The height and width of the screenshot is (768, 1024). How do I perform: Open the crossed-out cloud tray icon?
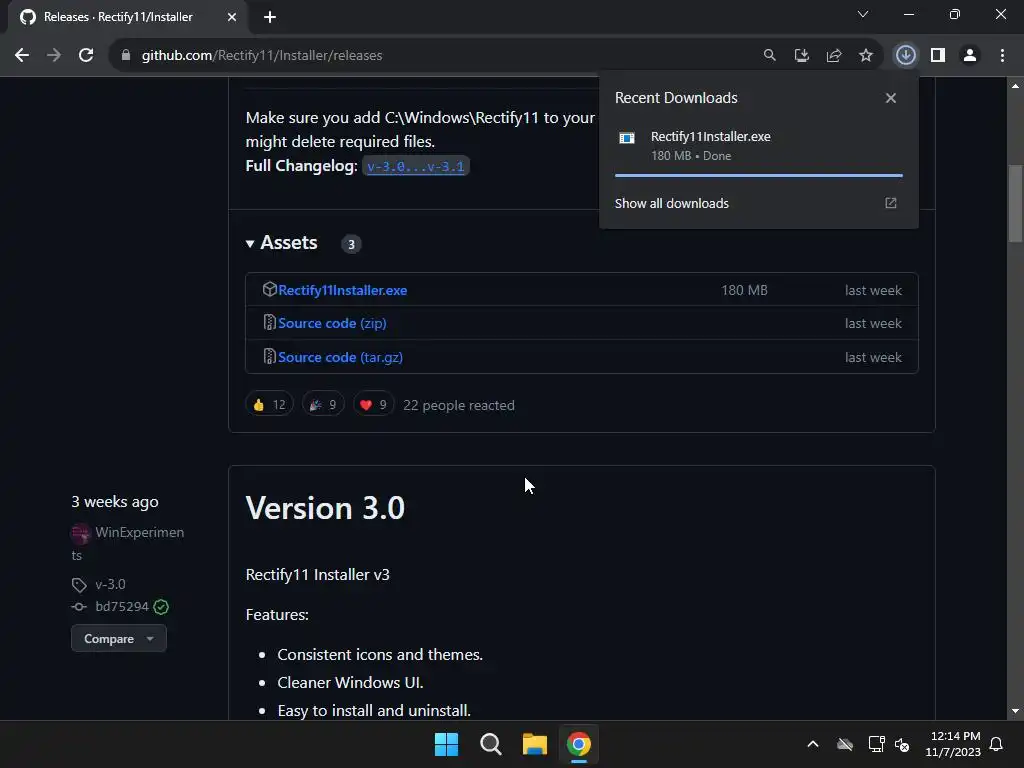coord(845,744)
